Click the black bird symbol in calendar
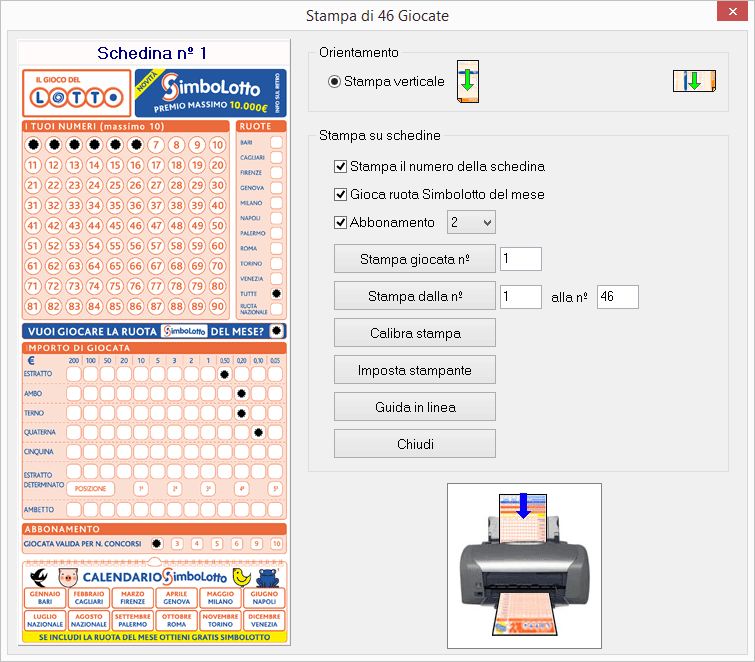This screenshot has height=662, width=755. [39, 576]
